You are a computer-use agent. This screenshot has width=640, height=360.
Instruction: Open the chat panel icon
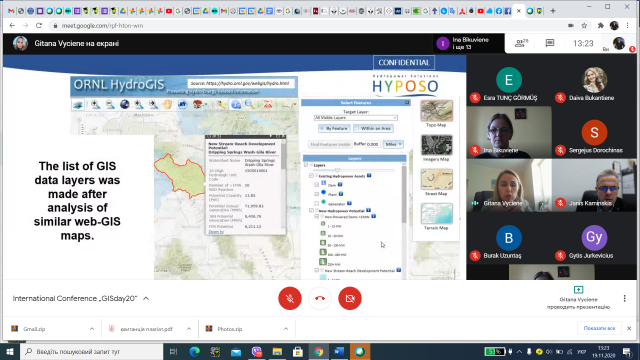[550, 43]
